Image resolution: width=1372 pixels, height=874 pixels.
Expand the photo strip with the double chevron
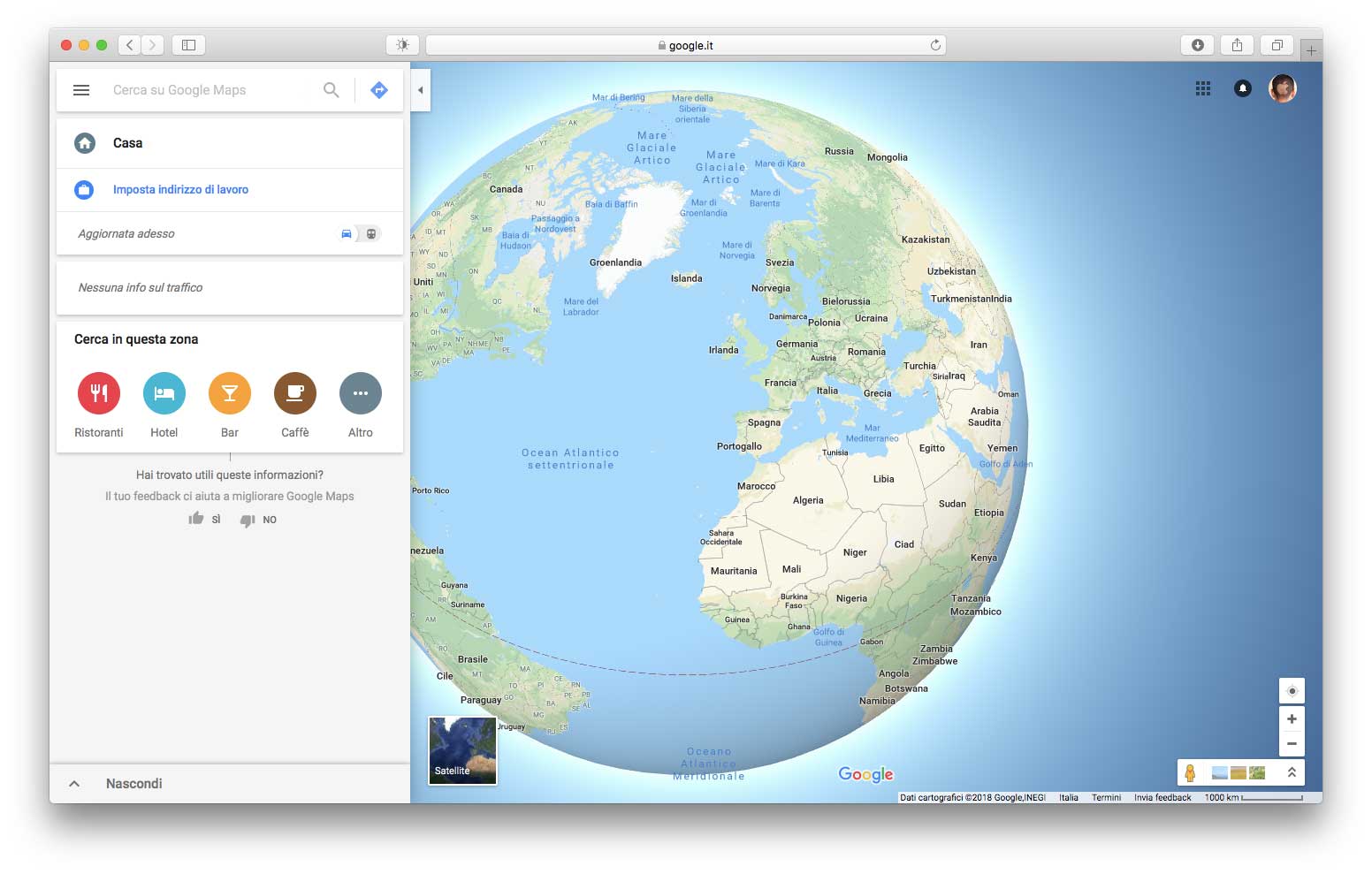[x=1290, y=772]
